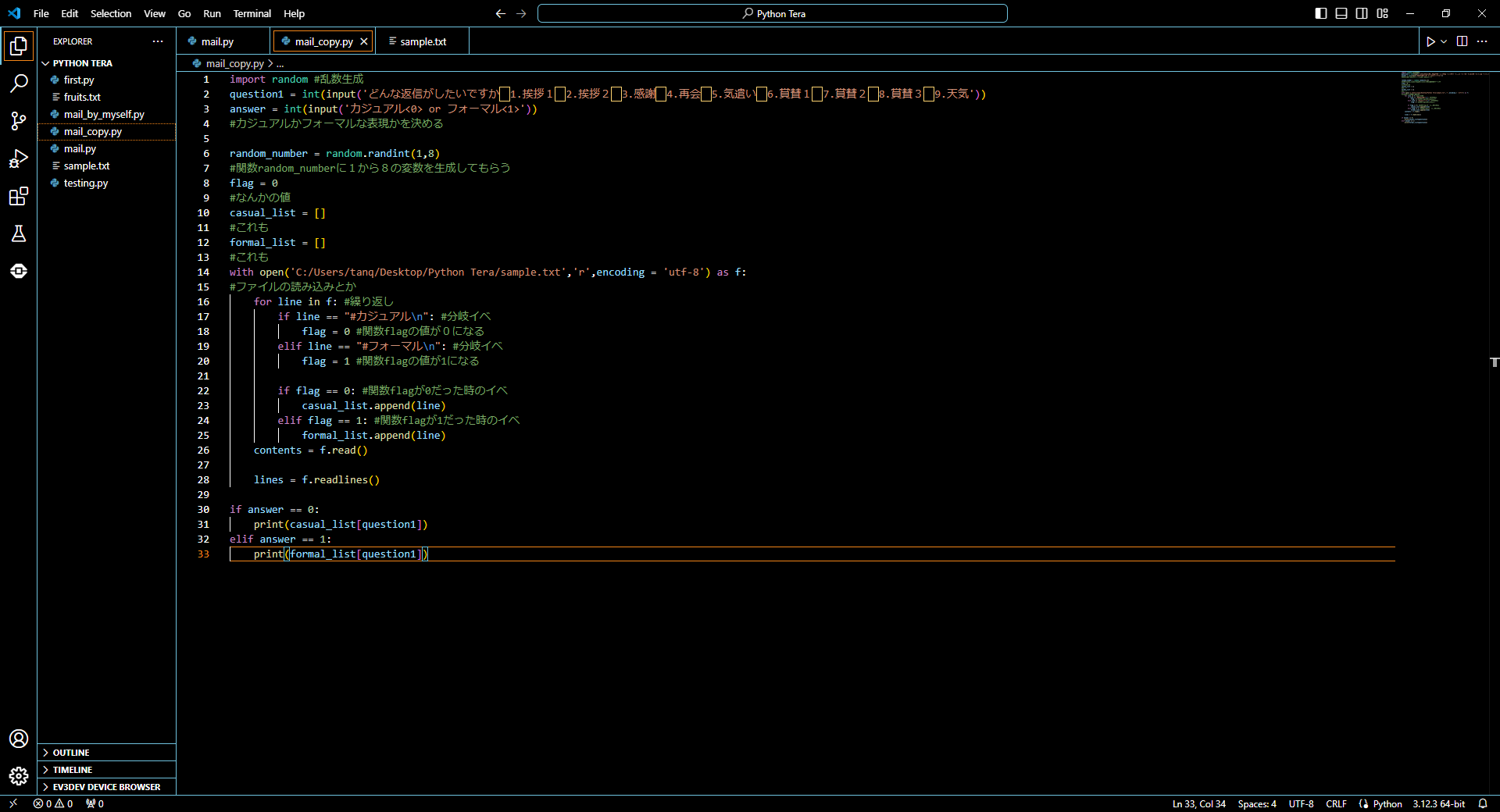Image resolution: width=1500 pixels, height=812 pixels.
Task: Open the Terminal menu
Action: [x=252, y=13]
